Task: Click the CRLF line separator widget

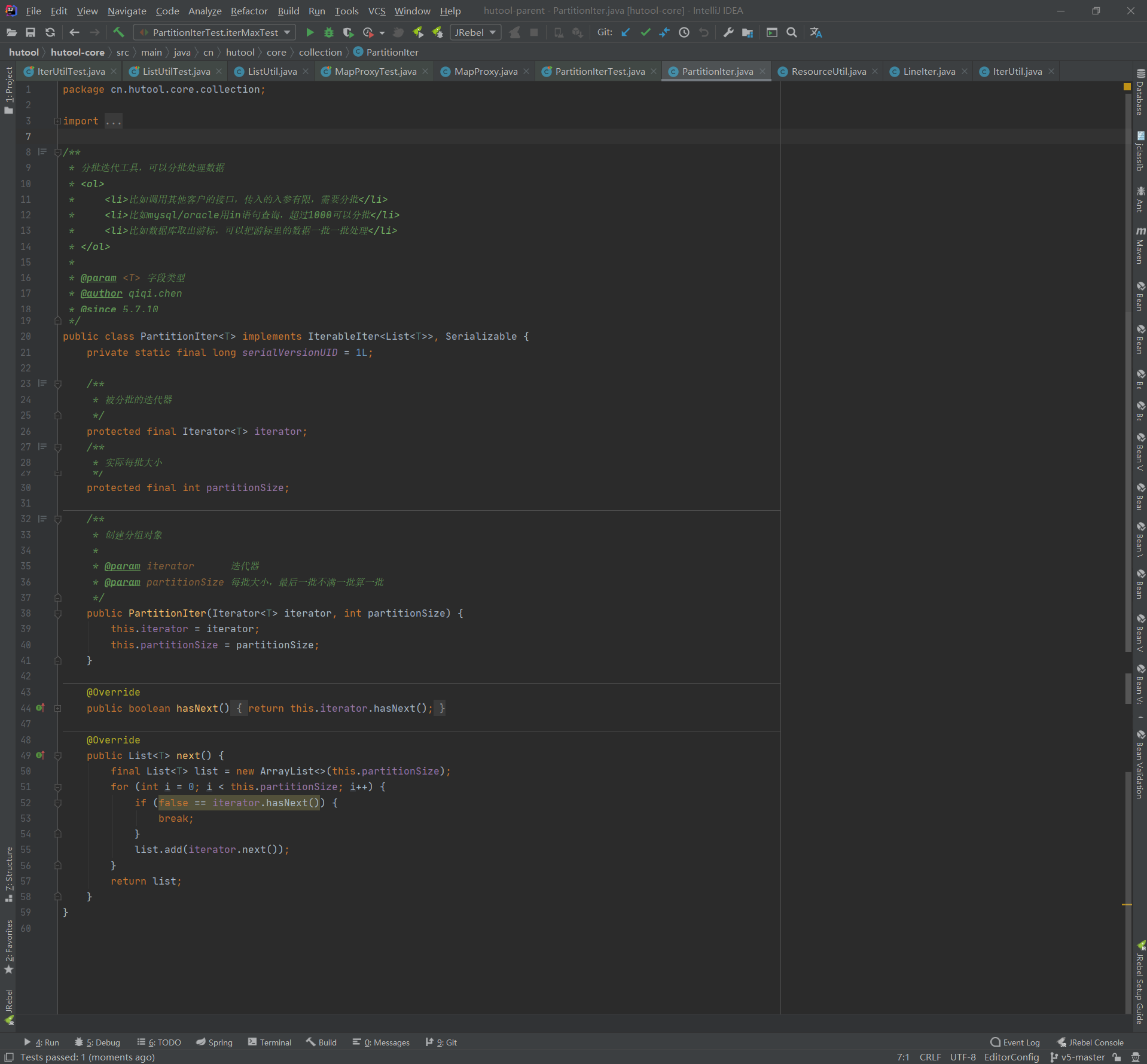Action: (930, 1057)
